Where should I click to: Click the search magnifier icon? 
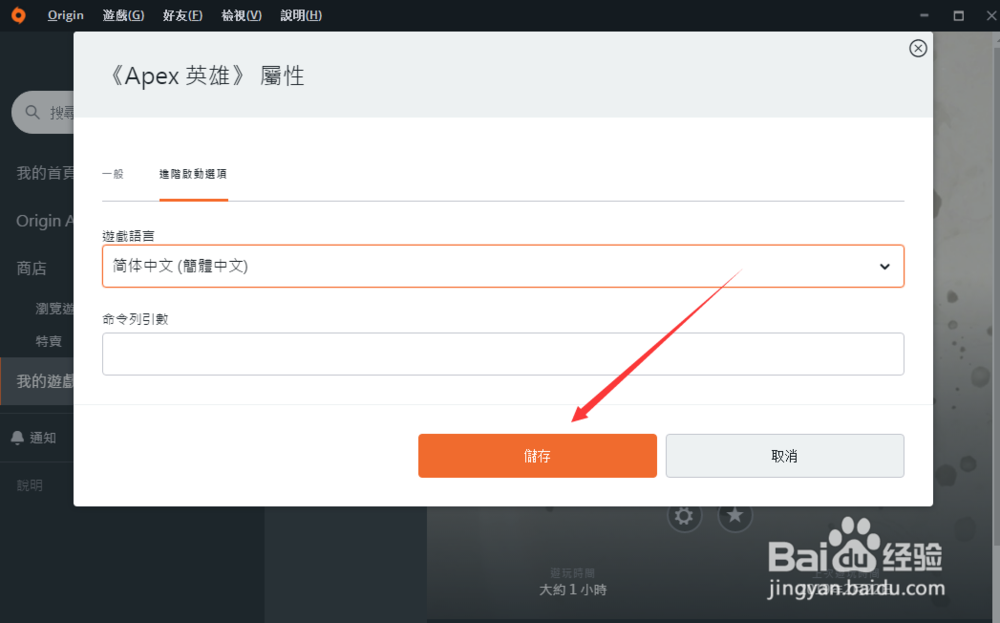32,112
